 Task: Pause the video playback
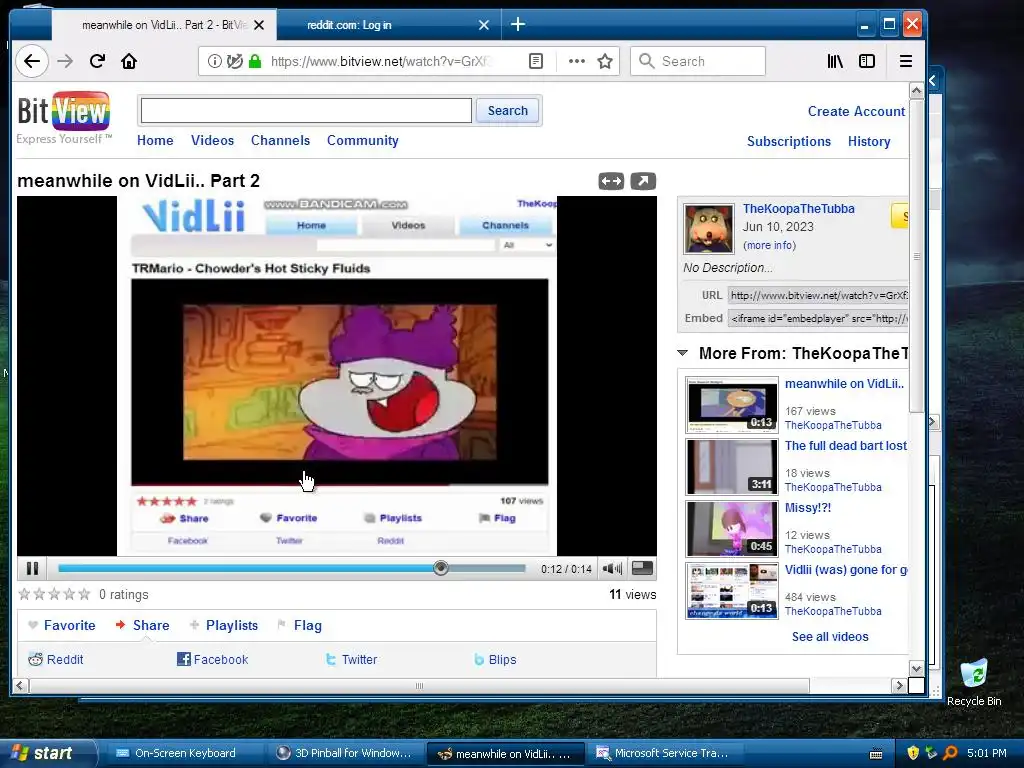click(x=32, y=569)
